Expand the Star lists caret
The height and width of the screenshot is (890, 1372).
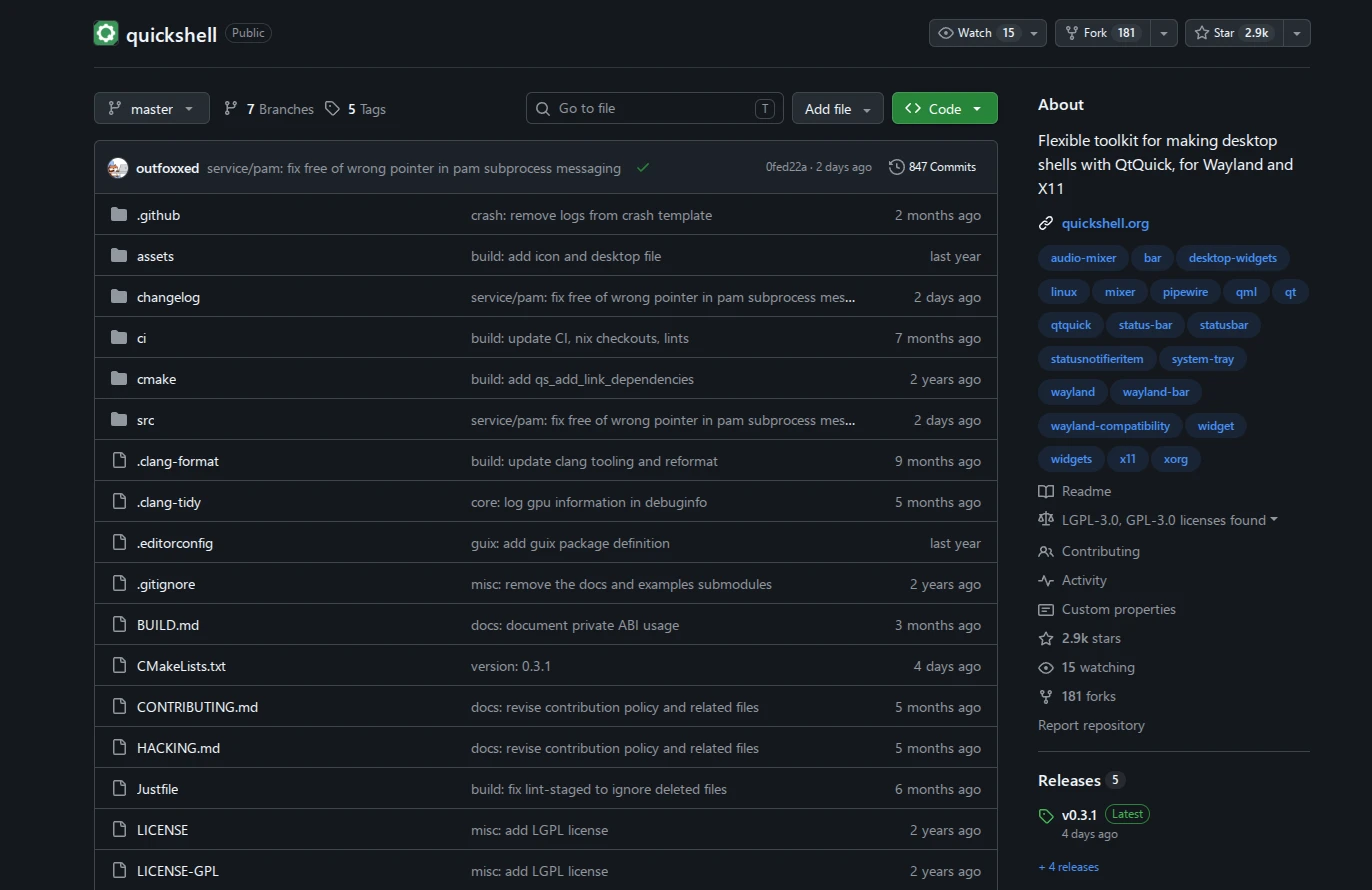1296,33
